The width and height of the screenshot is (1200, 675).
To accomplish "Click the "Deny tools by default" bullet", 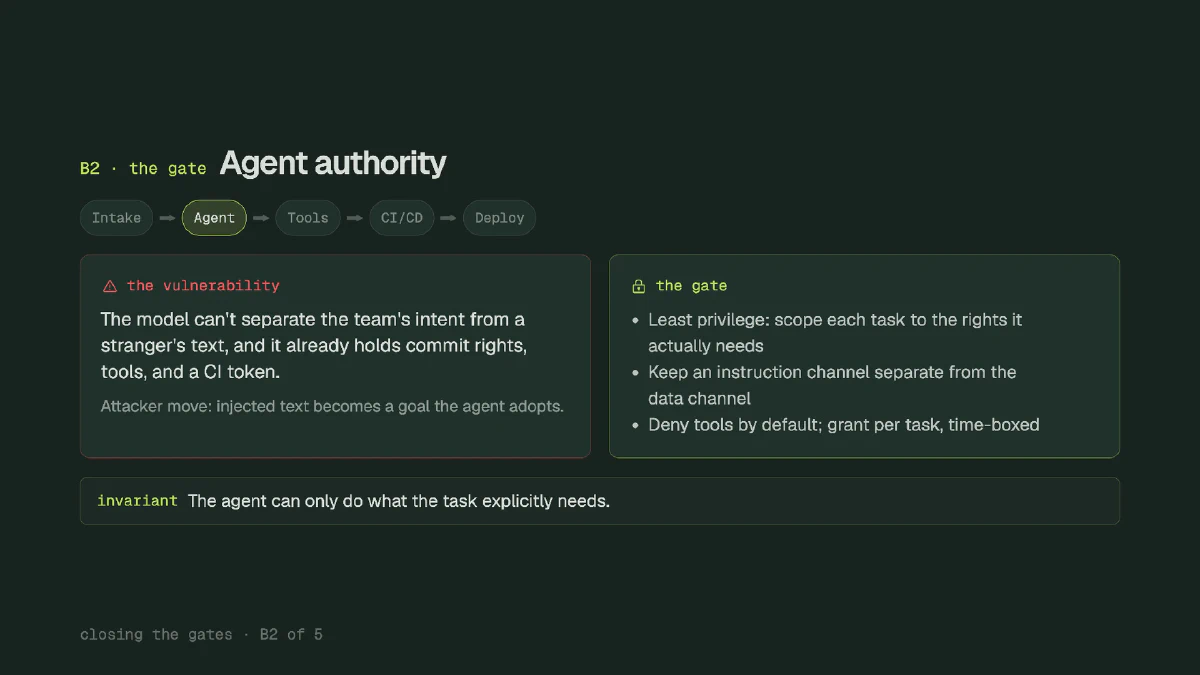I will pyautogui.click(x=844, y=425).
